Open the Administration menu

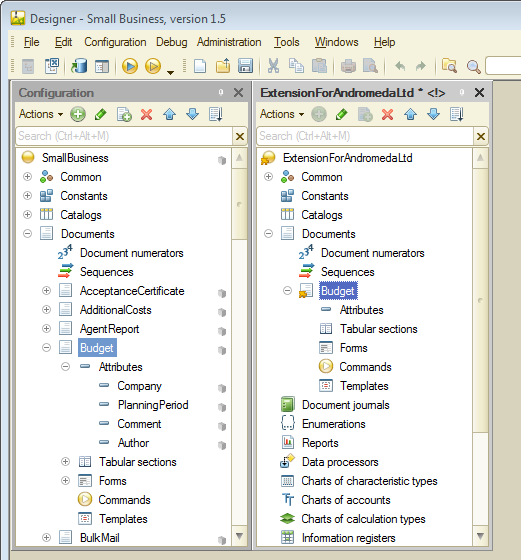click(229, 42)
